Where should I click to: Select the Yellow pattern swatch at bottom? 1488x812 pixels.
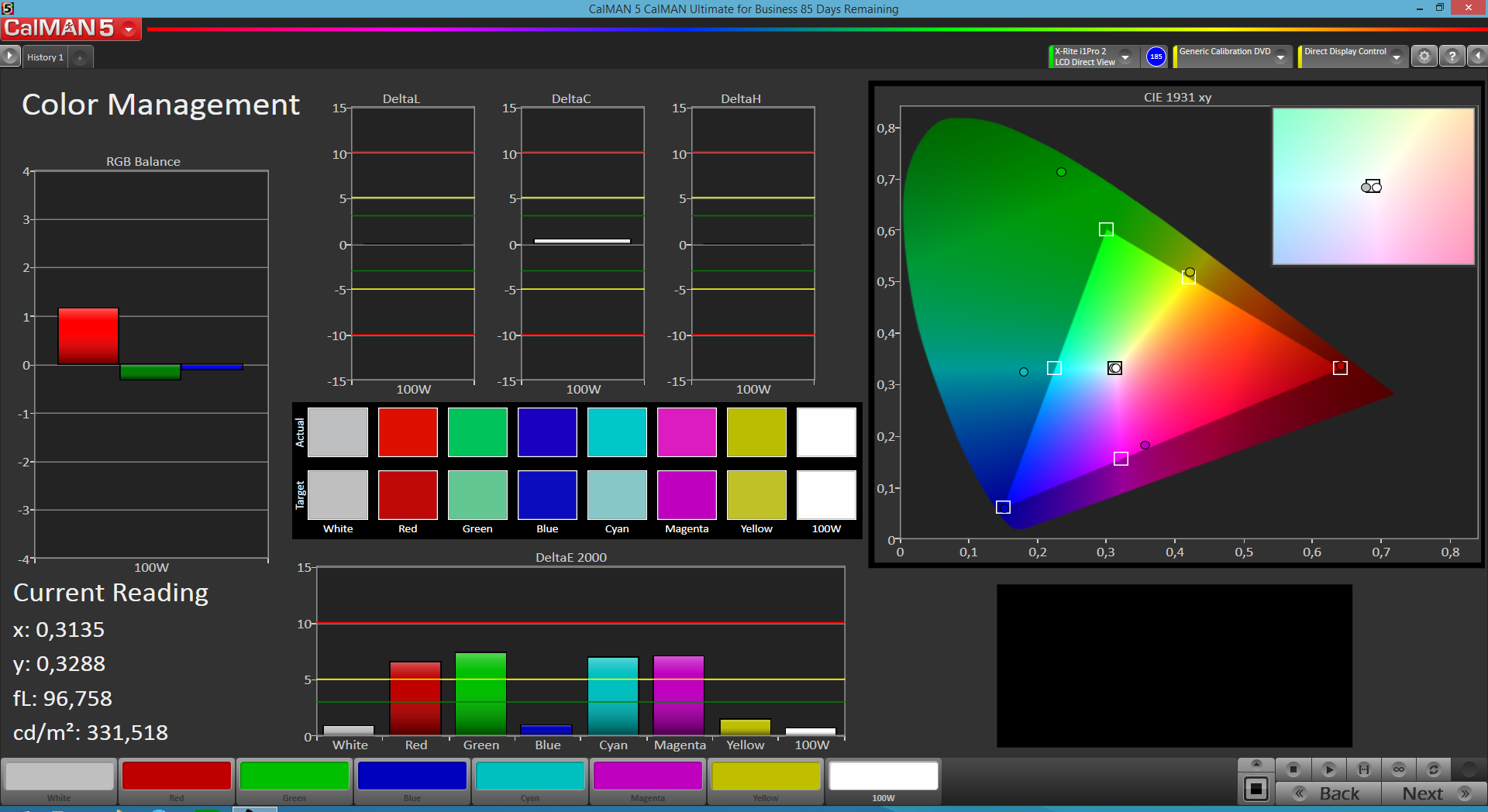(x=766, y=776)
